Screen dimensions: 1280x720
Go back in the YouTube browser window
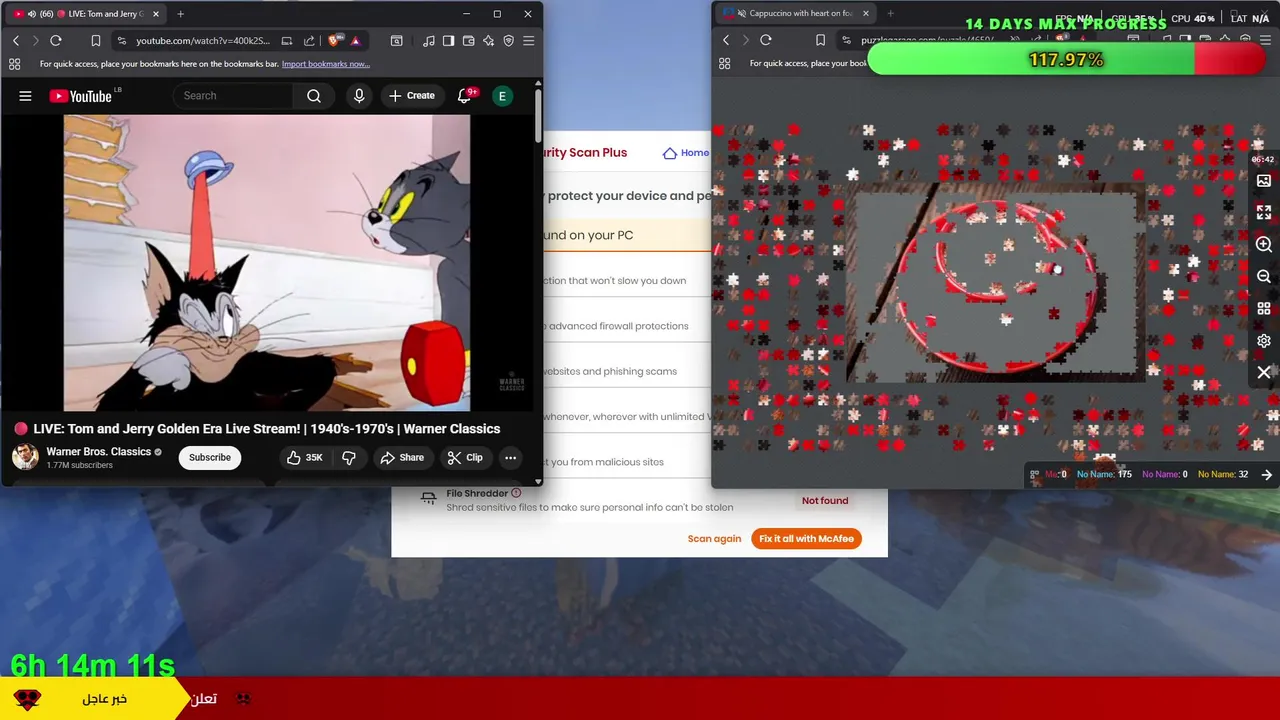[16, 41]
